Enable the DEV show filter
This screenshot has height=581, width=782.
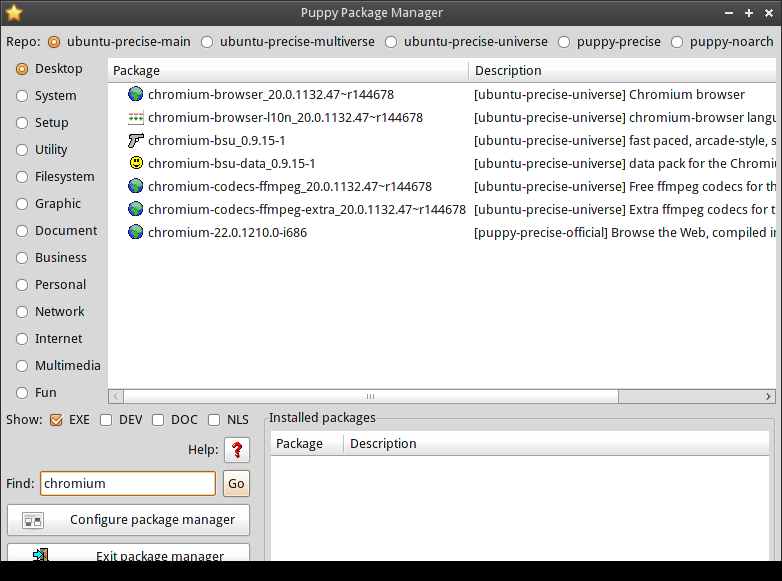pos(106,420)
